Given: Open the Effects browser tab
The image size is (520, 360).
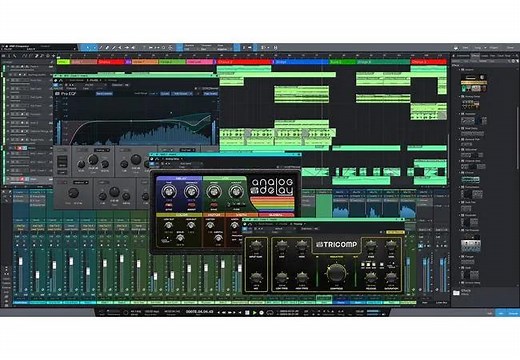Looking at the screenshot, I should click(x=475, y=56).
